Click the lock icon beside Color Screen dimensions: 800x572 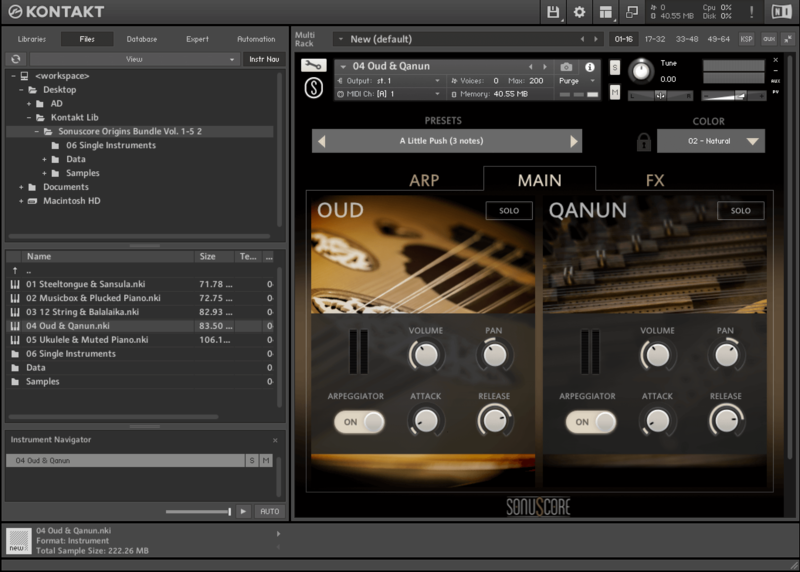pyautogui.click(x=643, y=141)
